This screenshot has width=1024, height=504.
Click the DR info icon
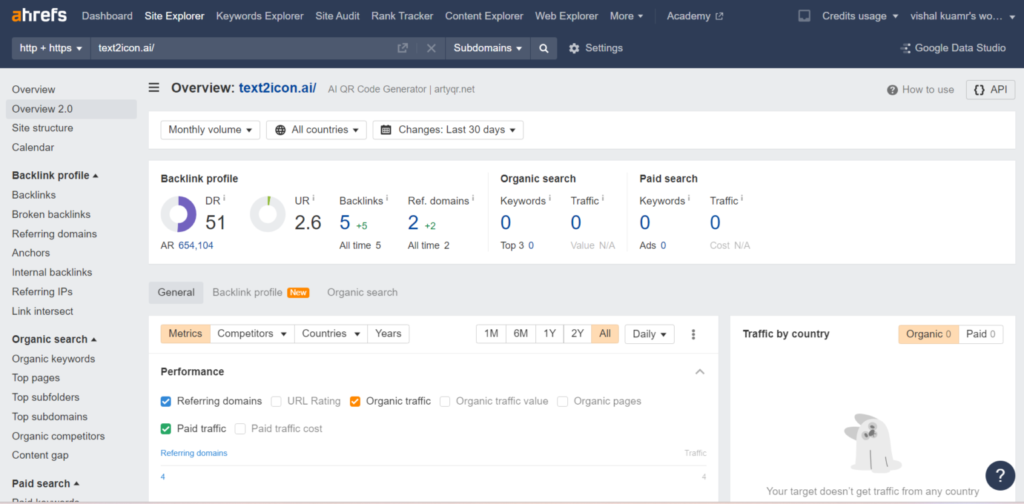pyautogui.click(x=224, y=198)
